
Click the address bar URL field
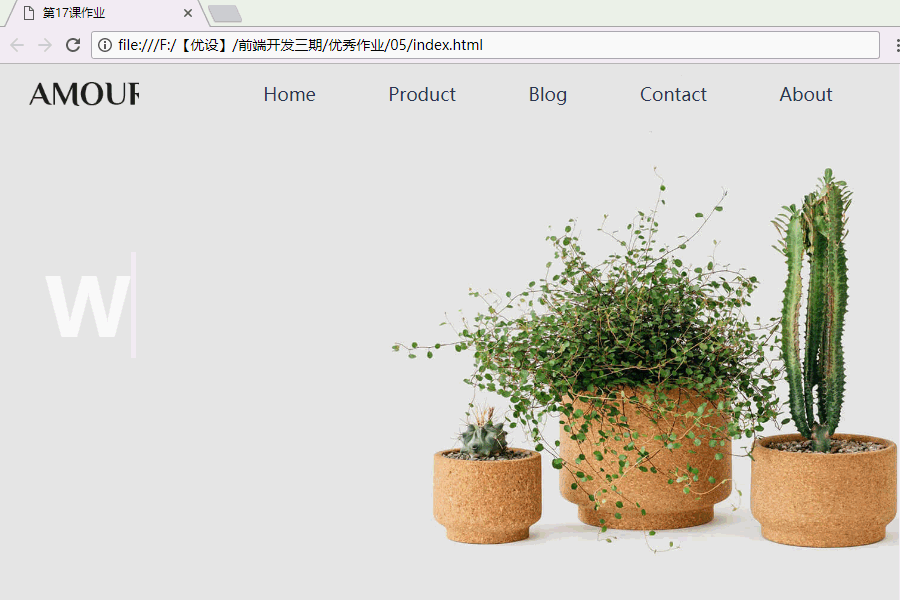pyautogui.click(x=485, y=45)
